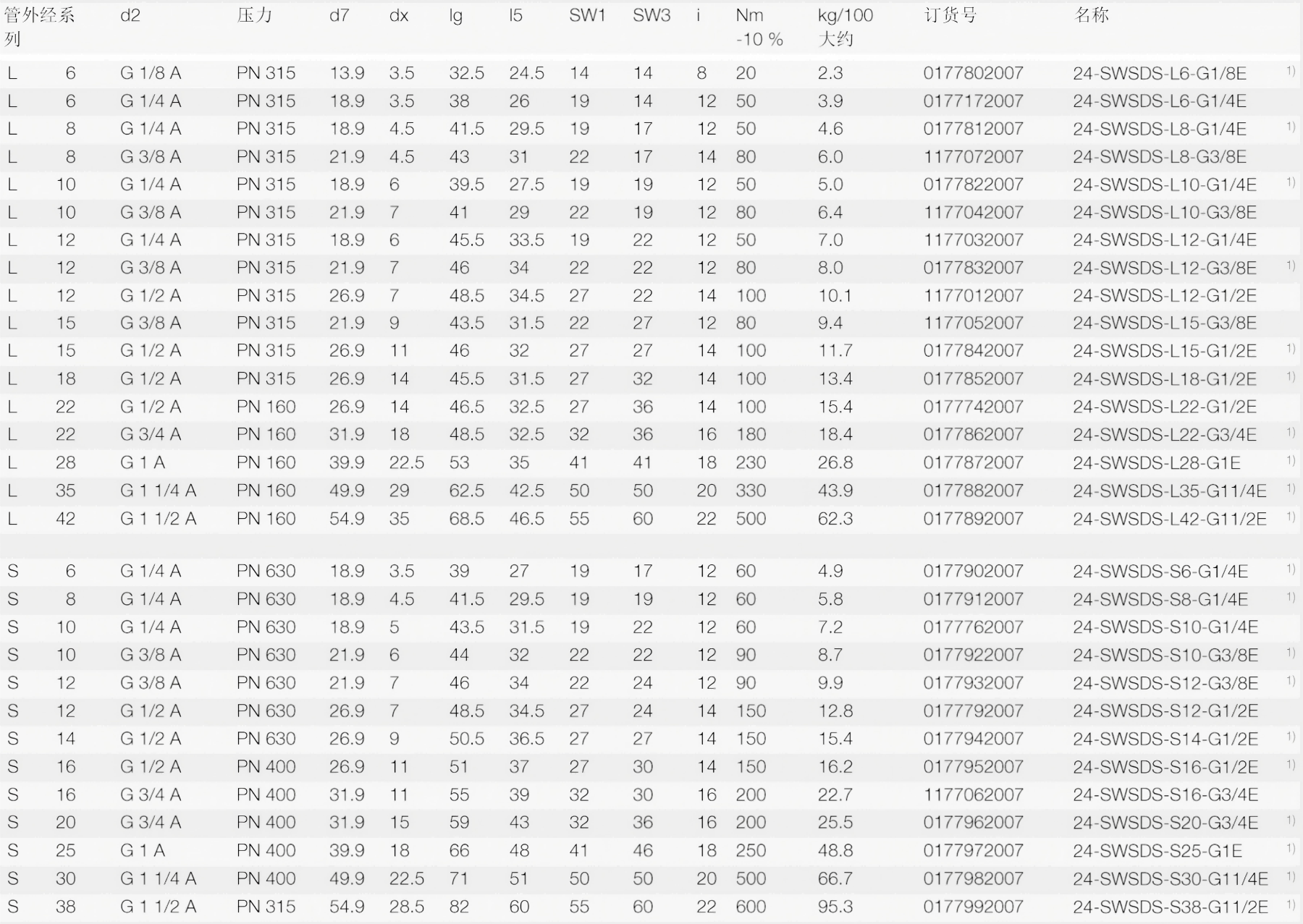Click order number 1177062007
The image size is (1303, 924).
(973, 794)
